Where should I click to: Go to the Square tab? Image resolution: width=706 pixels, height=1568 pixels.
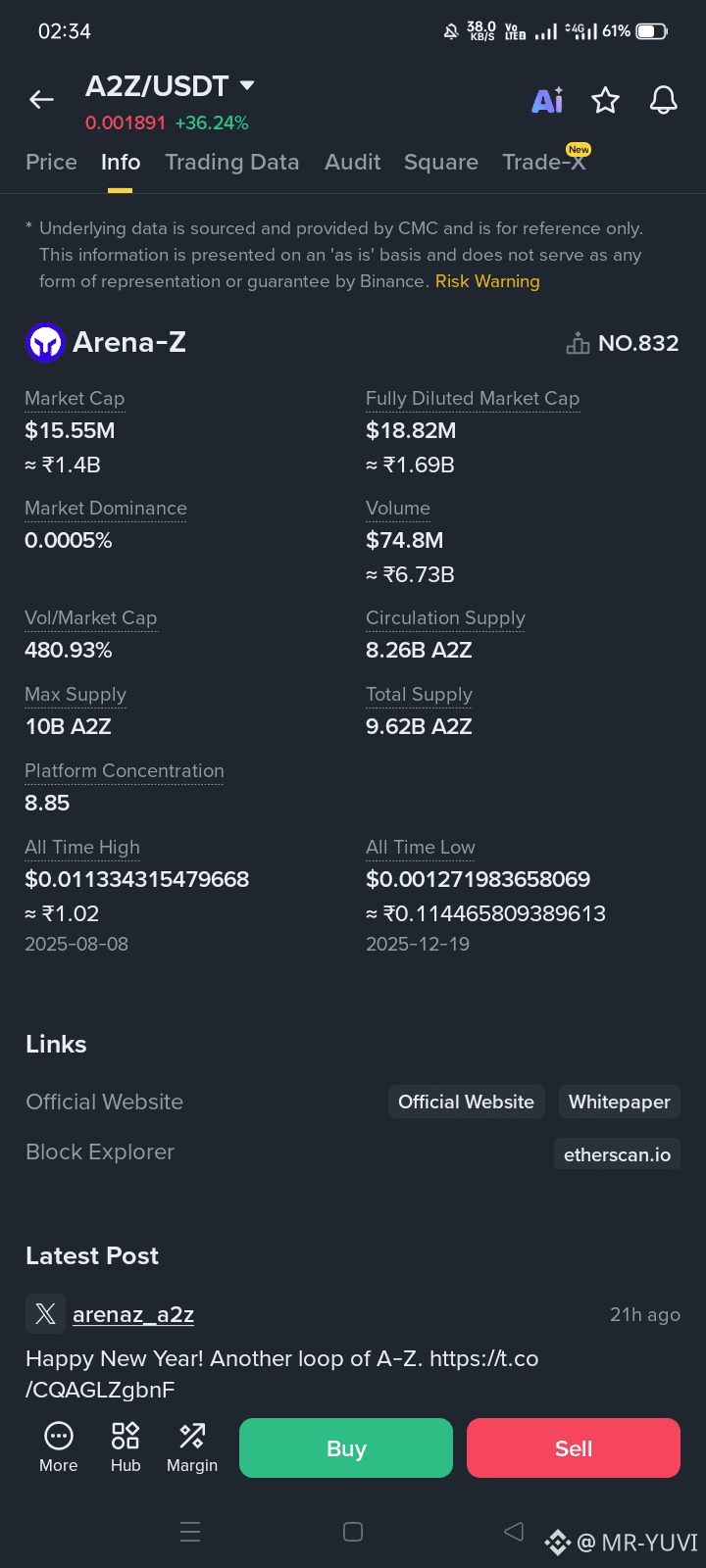tap(440, 163)
